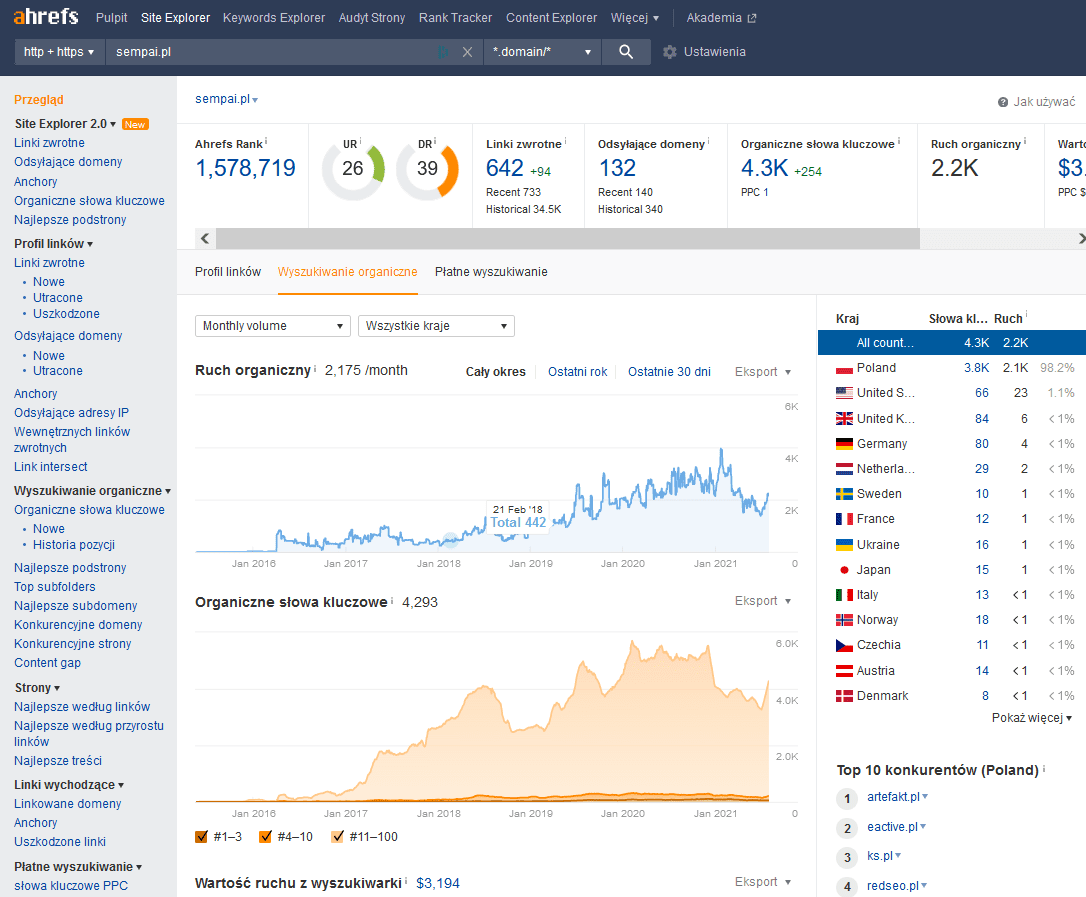Toggle the #11–100 positions checkbox
The height and width of the screenshot is (897, 1086).
(337, 837)
